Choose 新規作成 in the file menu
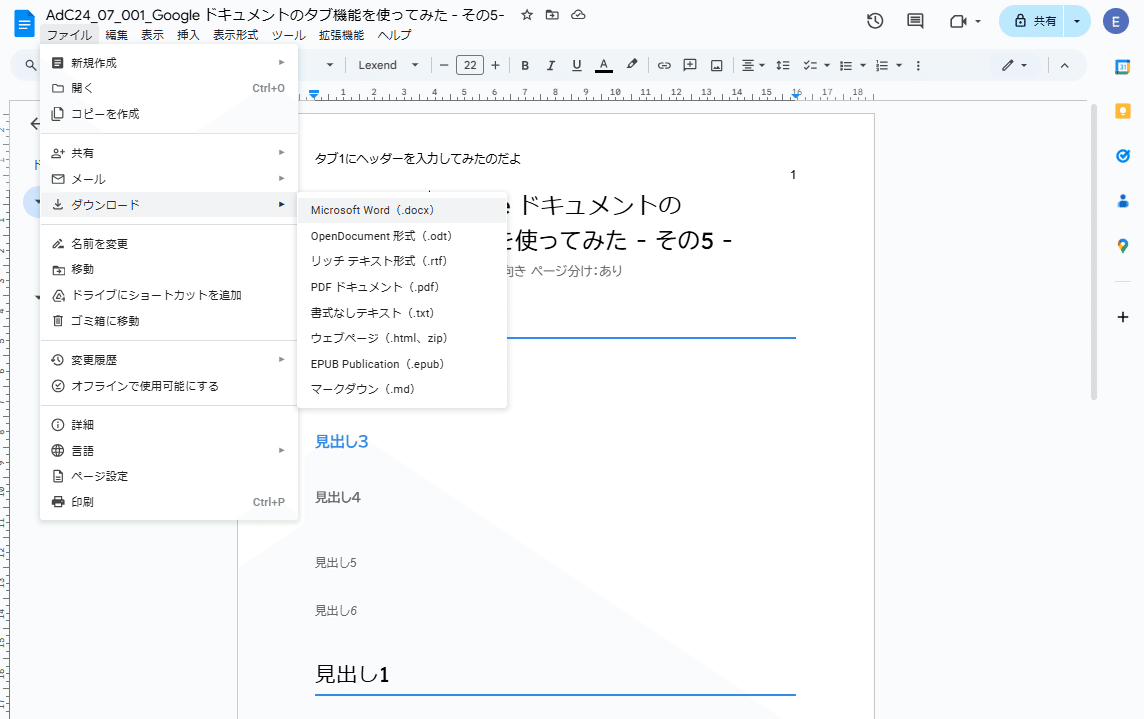The image size is (1144, 719). coord(169,63)
